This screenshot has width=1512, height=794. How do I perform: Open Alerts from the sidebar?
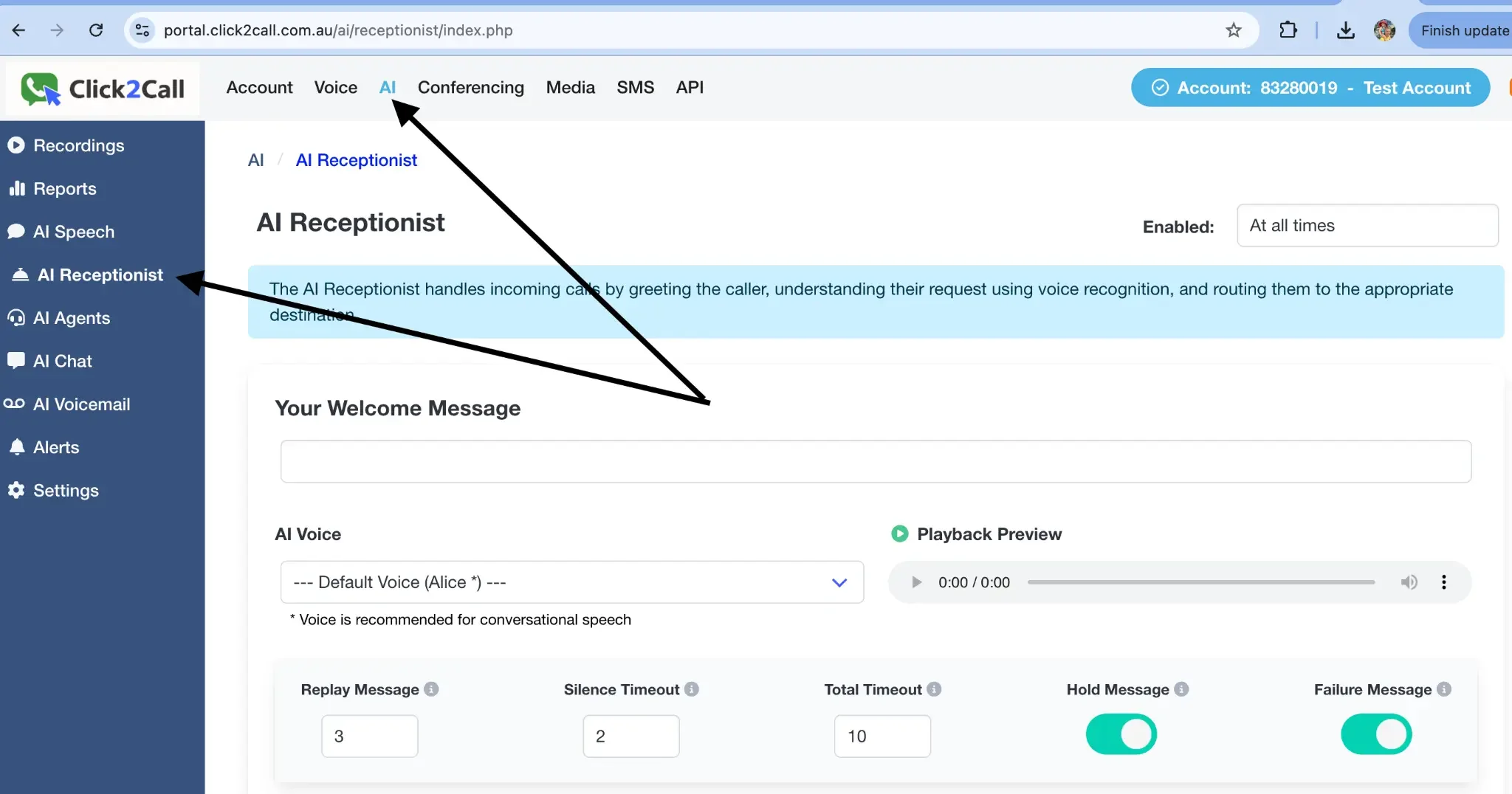[56, 446]
